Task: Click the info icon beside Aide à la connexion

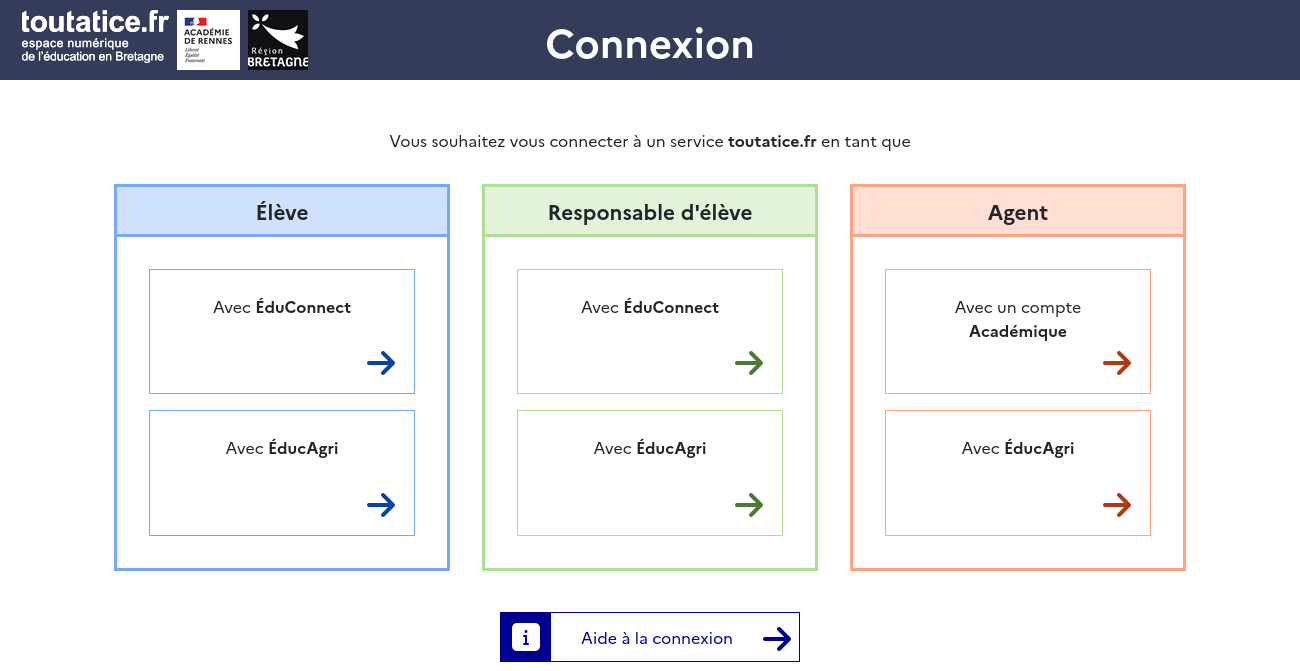Action: point(526,637)
